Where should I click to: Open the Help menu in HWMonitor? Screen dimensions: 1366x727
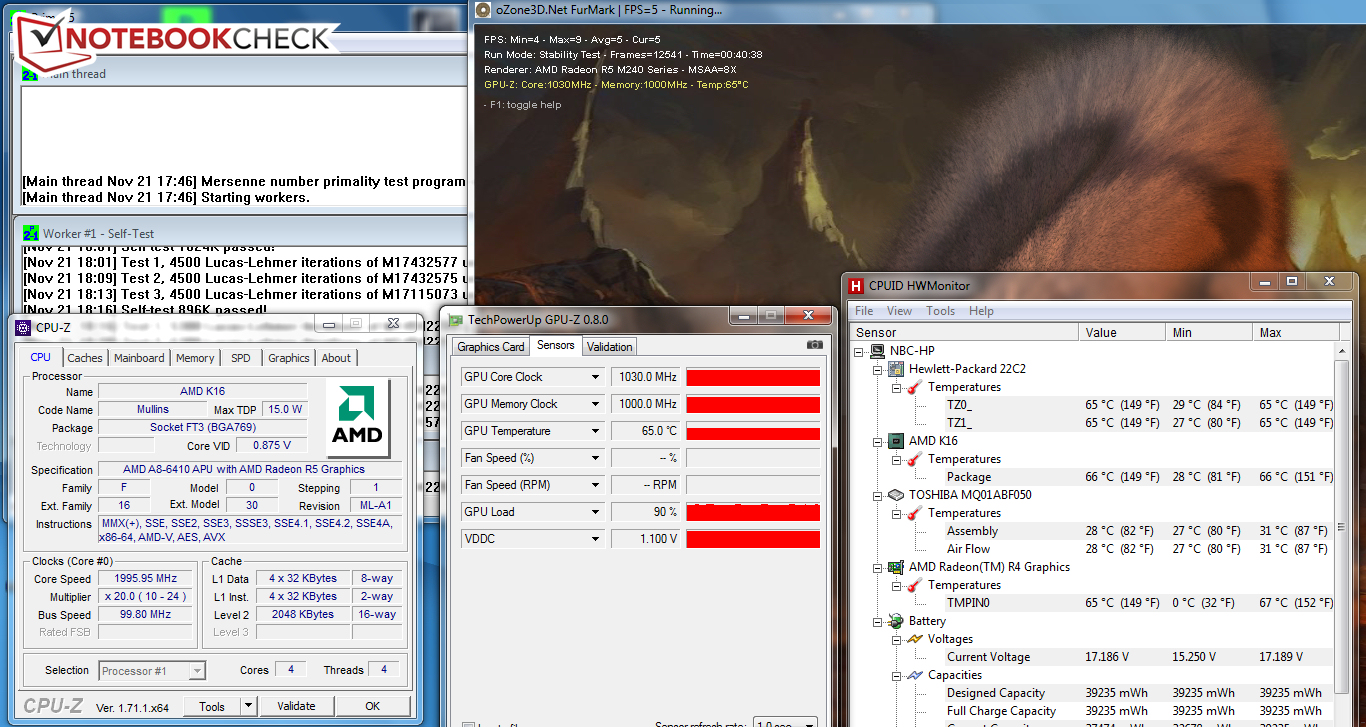click(x=982, y=311)
